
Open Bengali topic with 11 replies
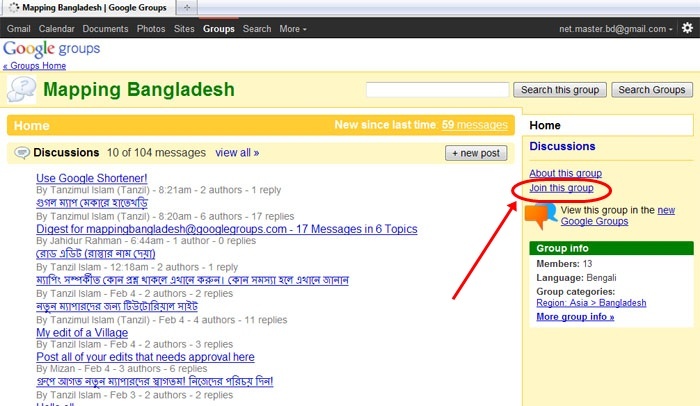(x=117, y=307)
